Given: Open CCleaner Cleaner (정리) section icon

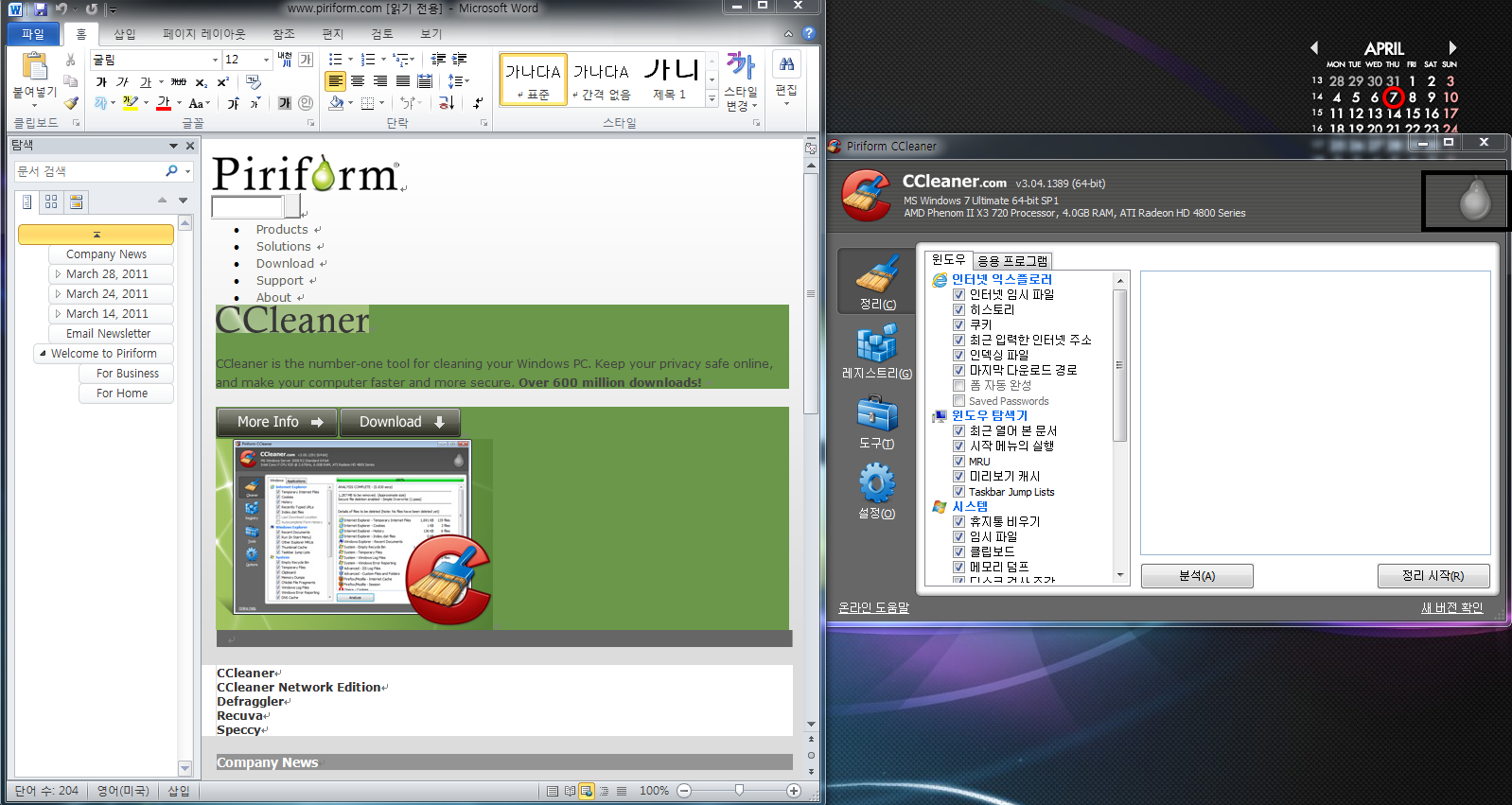Looking at the screenshot, I should pos(877,281).
